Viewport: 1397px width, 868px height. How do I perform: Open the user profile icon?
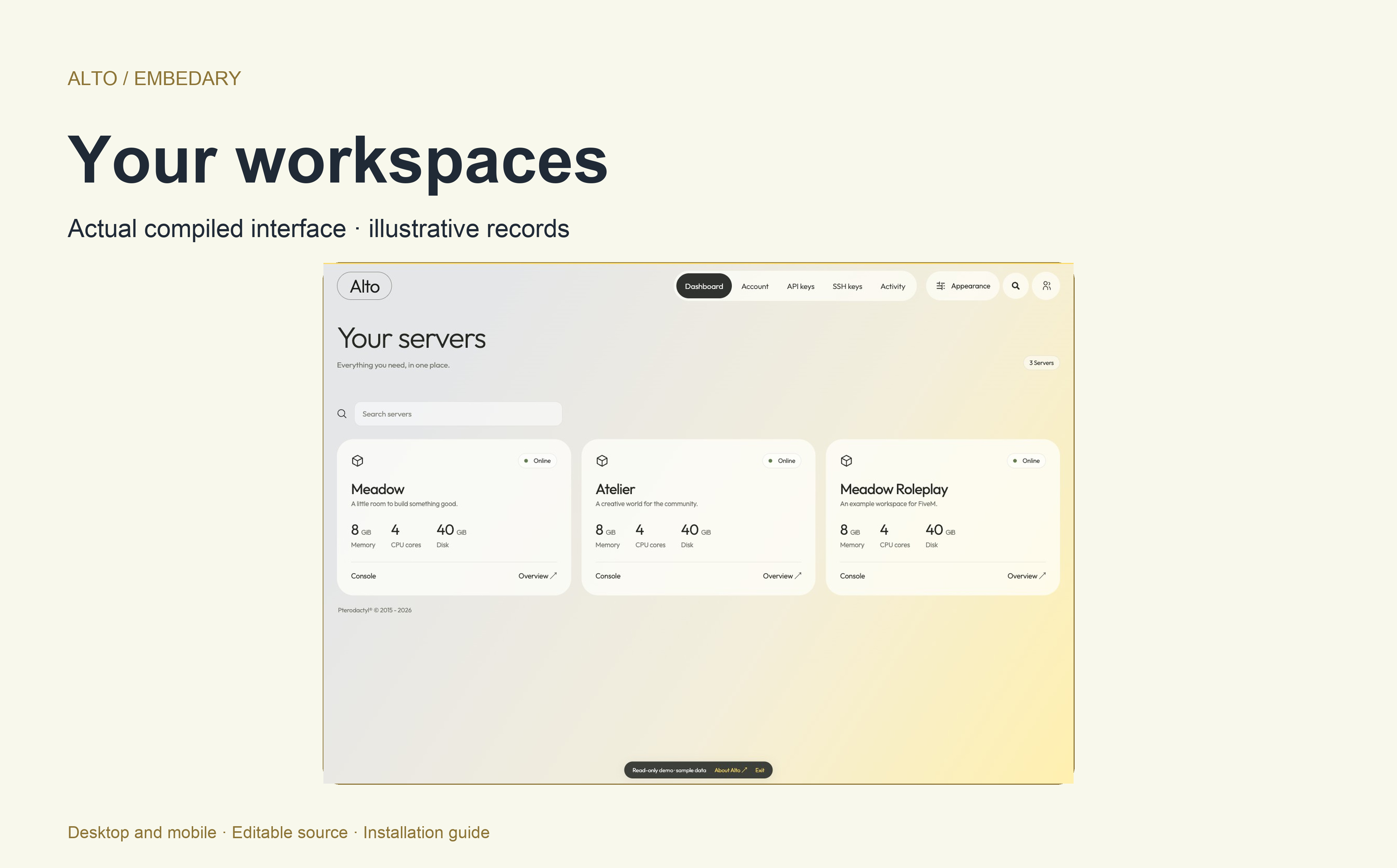pos(1046,286)
